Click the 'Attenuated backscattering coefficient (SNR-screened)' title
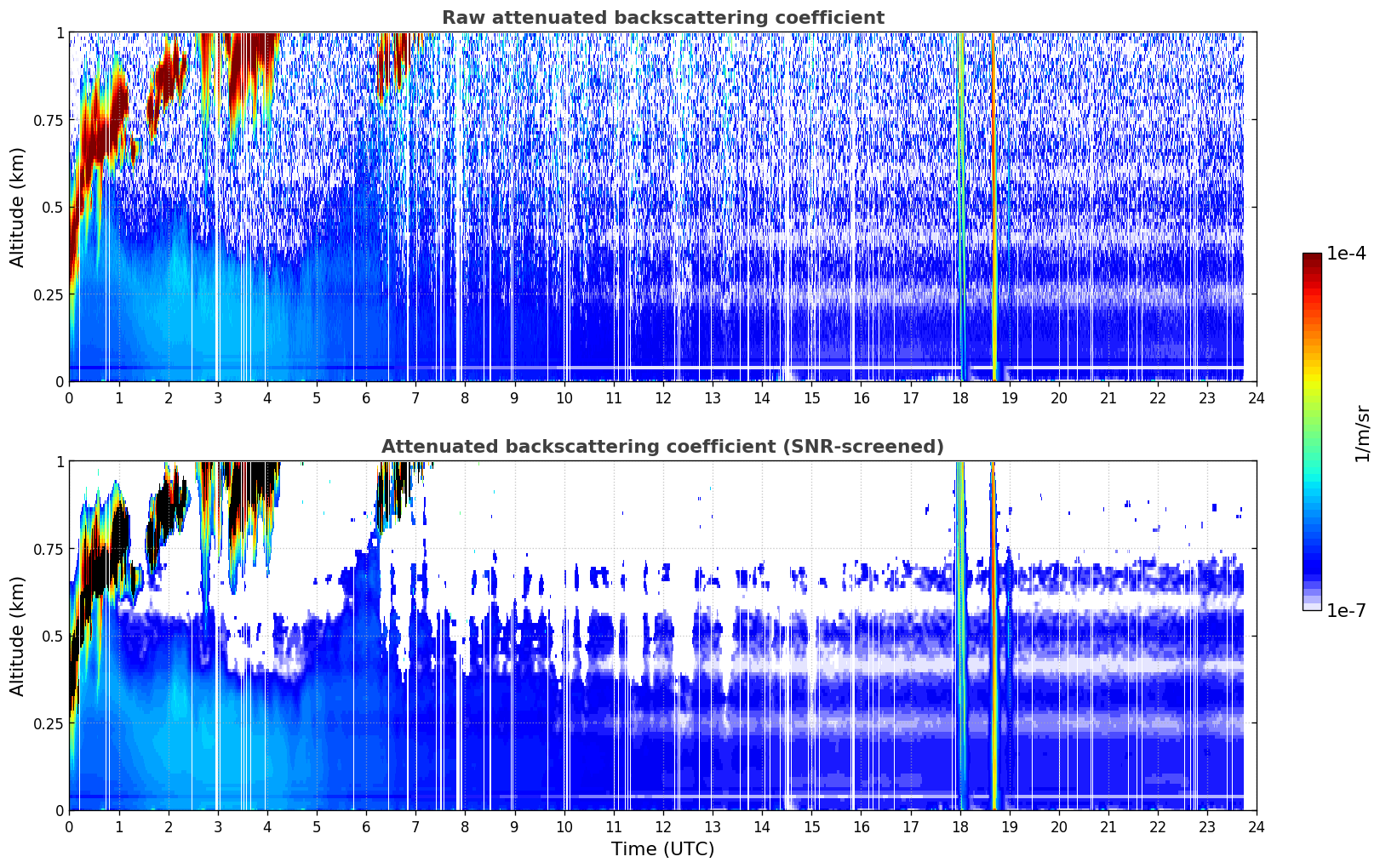The image size is (1380, 868). (662, 447)
